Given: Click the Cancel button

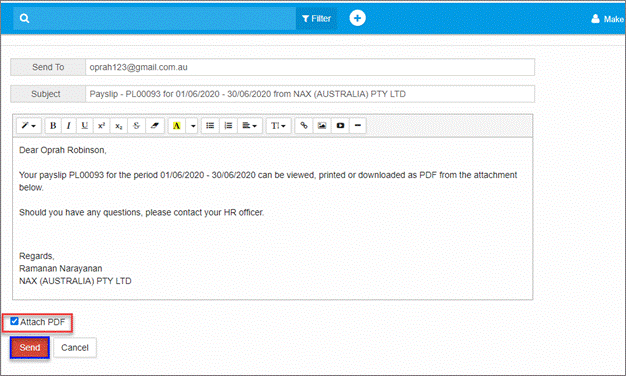Looking at the screenshot, I should [x=75, y=348].
